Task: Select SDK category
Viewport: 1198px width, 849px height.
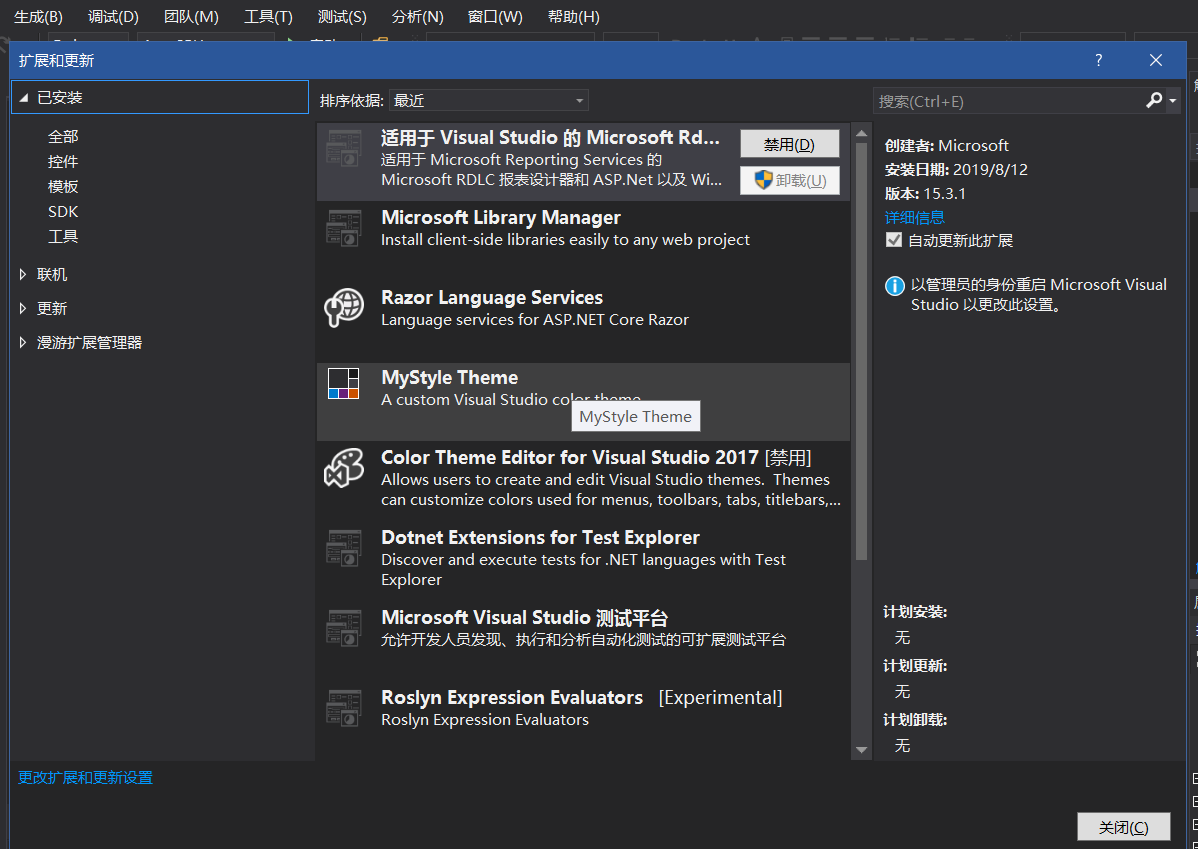Action: [63, 212]
